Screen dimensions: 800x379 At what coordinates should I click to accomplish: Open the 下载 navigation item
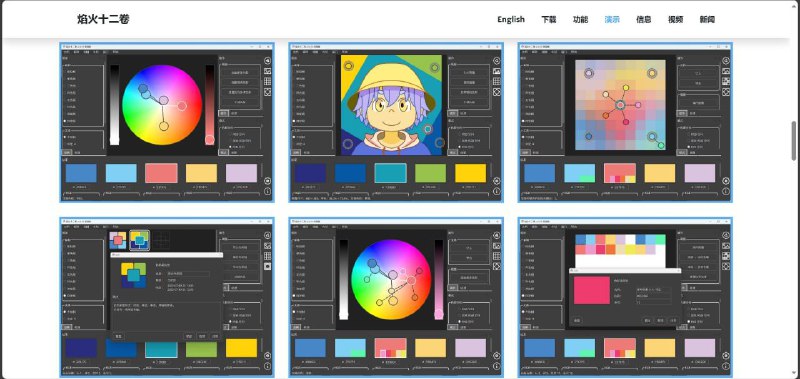pos(548,19)
